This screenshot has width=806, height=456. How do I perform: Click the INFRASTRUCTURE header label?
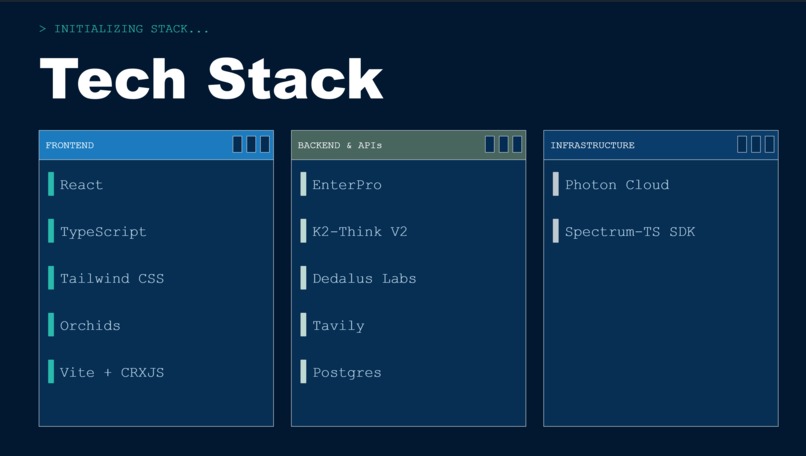coord(593,145)
